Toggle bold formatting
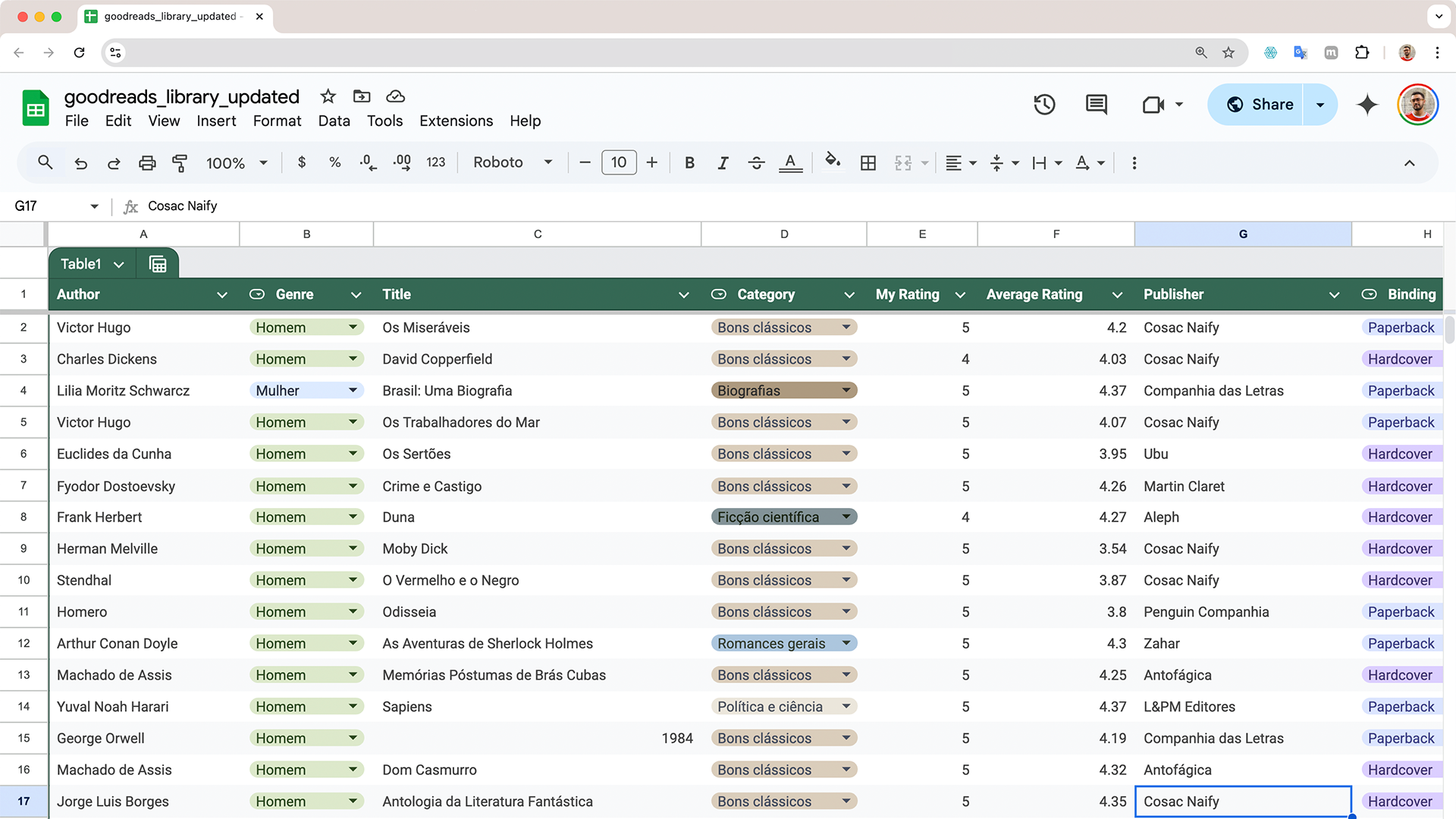 click(x=689, y=163)
